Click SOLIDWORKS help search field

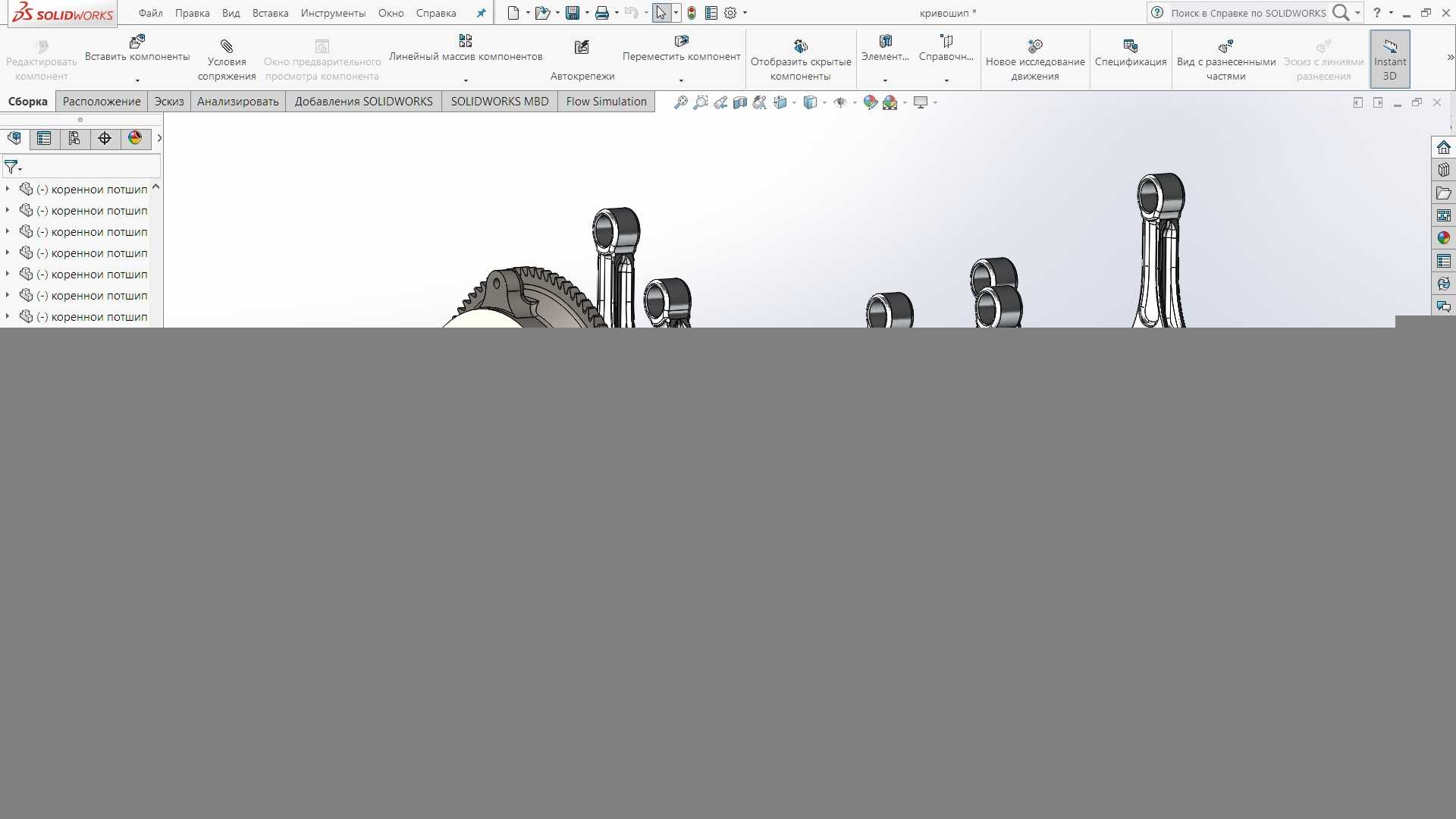pyautogui.click(x=1247, y=13)
